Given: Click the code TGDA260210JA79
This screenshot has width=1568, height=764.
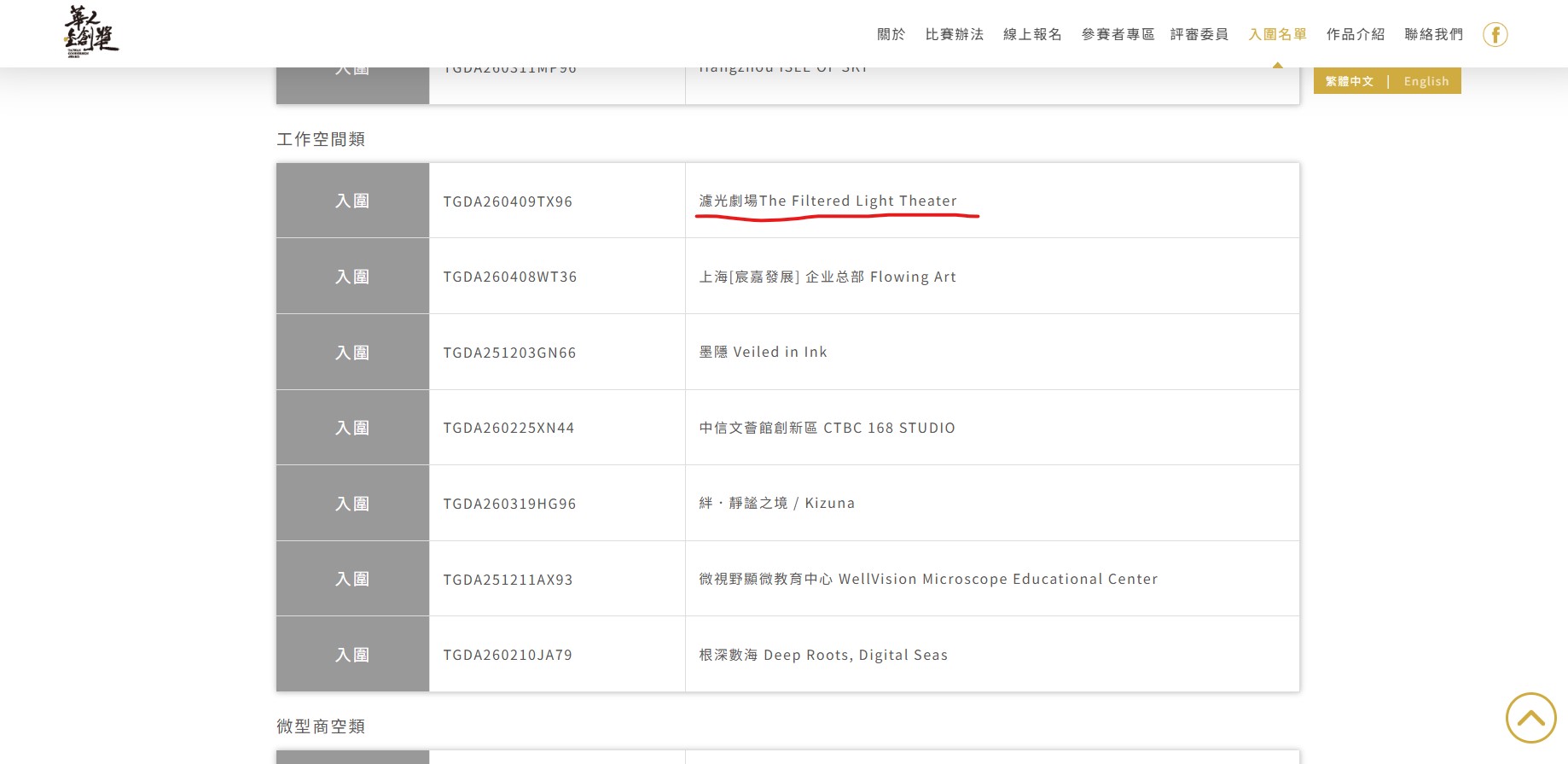Looking at the screenshot, I should (508, 655).
